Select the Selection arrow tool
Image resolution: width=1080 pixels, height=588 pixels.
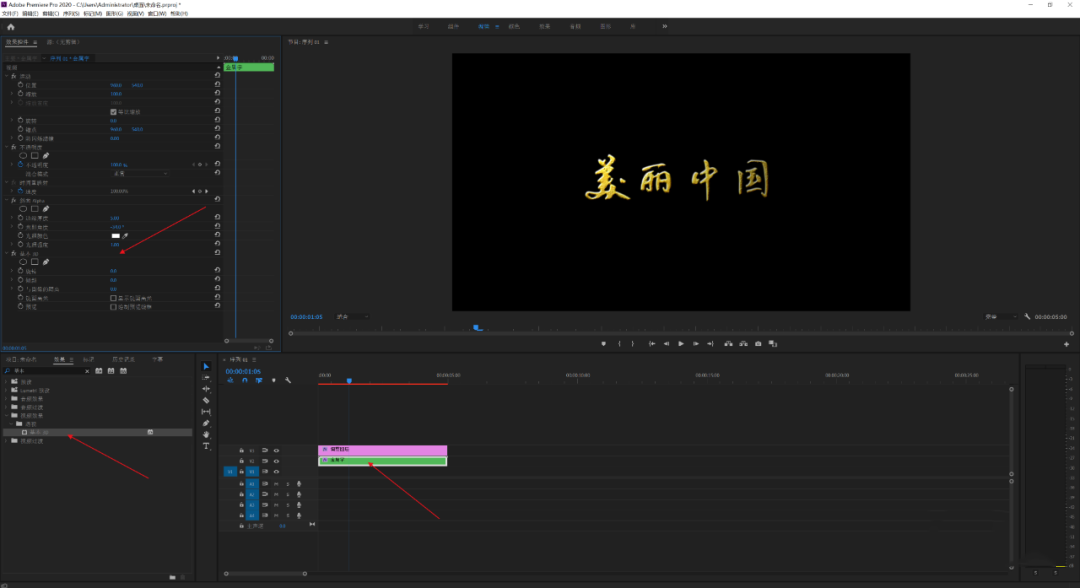(x=206, y=366)
